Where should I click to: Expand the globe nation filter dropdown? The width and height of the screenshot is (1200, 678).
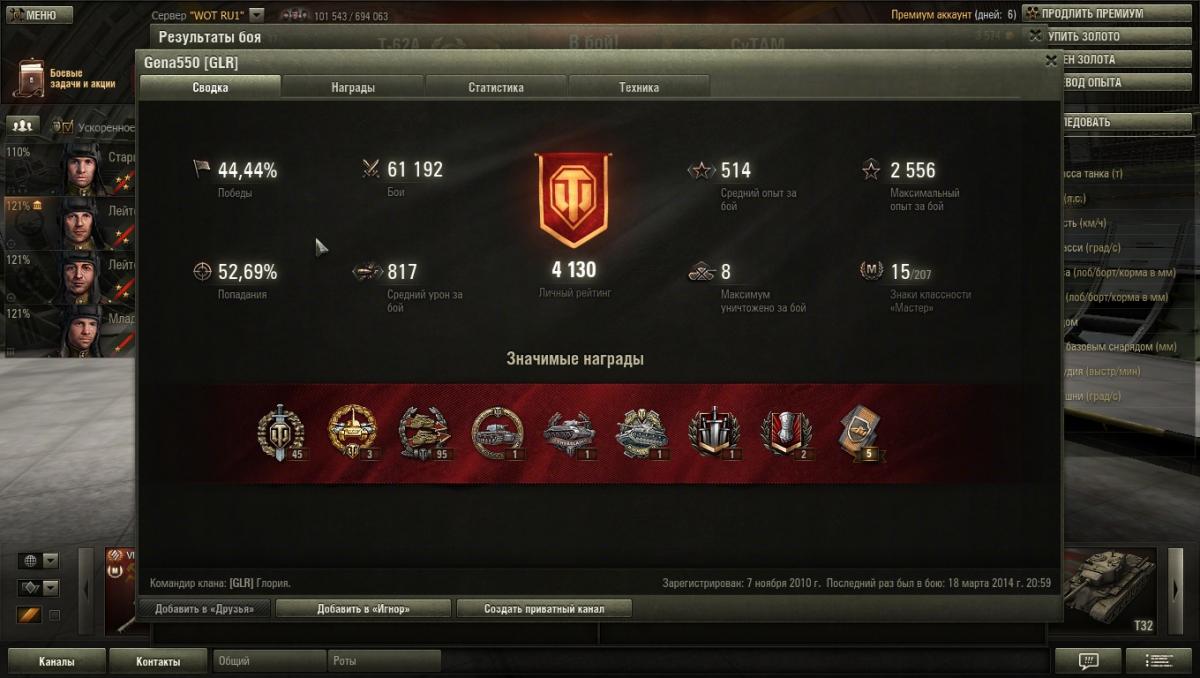(38, 560)
